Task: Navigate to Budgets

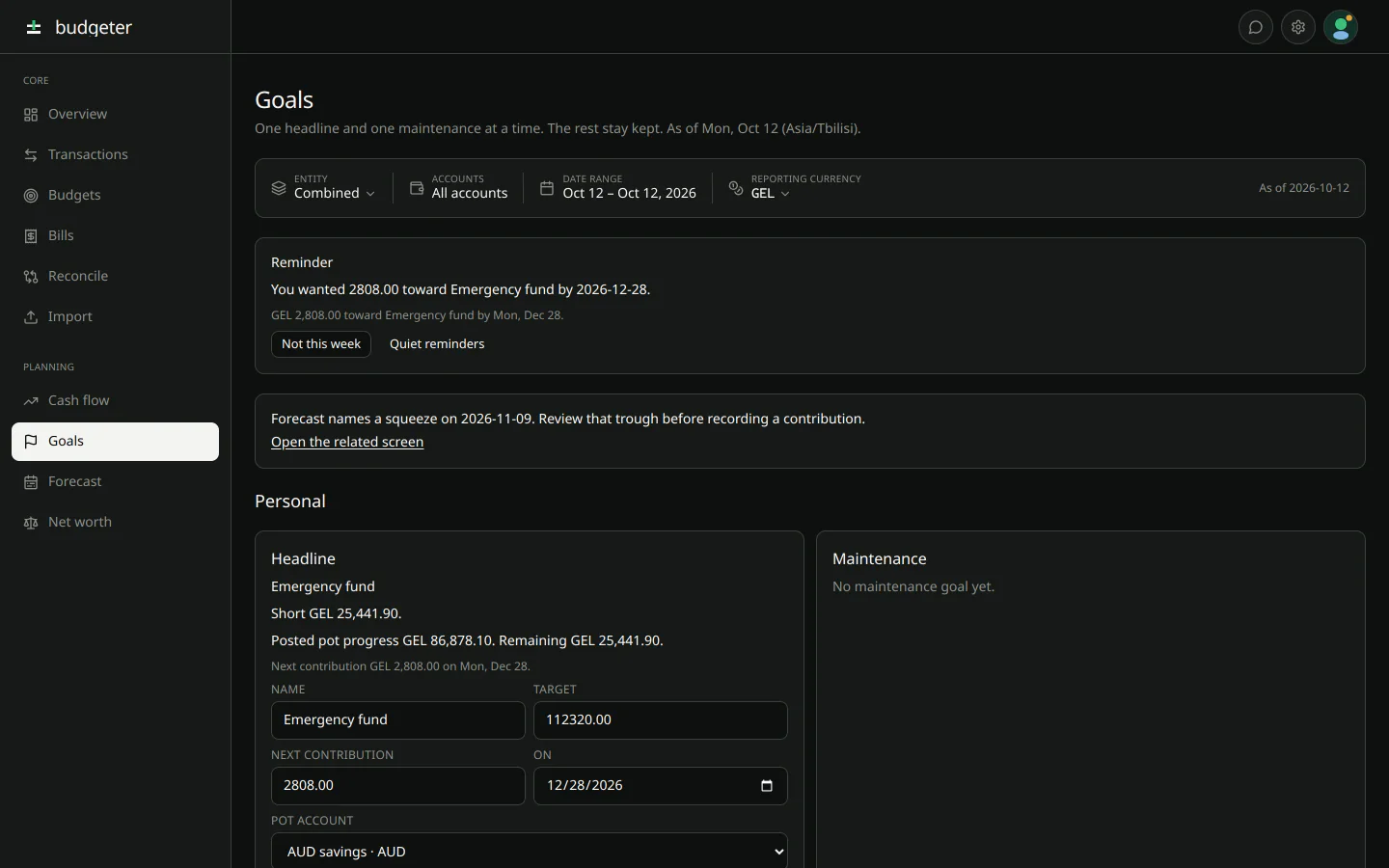Action: [x=115, y=195]
